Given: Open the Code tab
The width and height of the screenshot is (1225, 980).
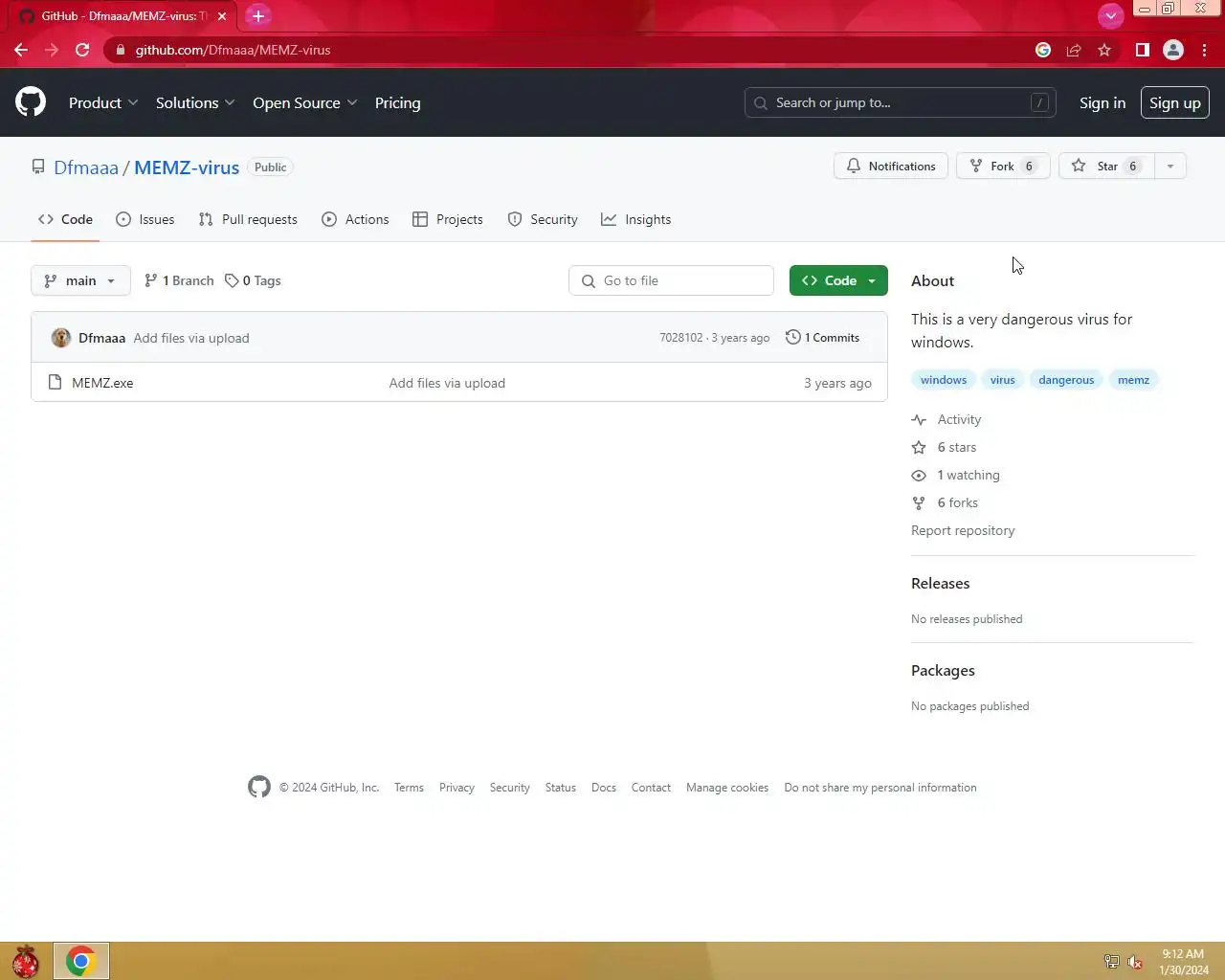Looking at the screenshot, I should point(65,219).
